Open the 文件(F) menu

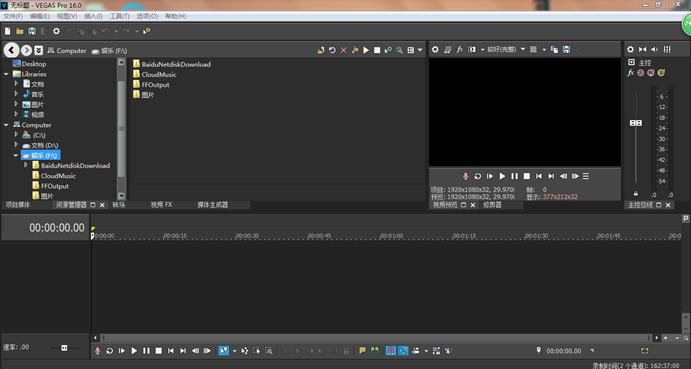[x=13, y=16]
